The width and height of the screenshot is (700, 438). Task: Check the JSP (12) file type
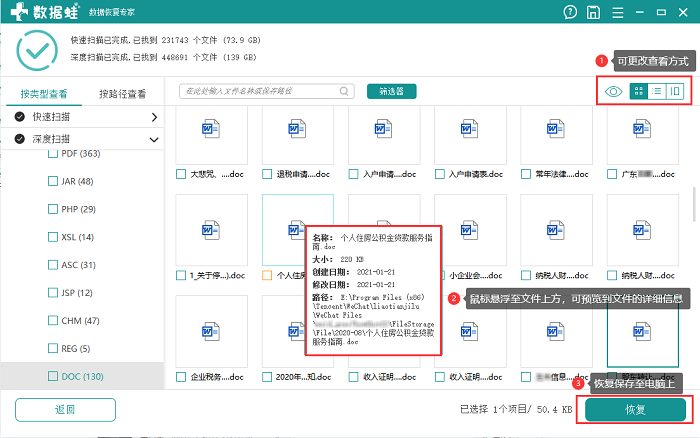[x=53, y=292]
